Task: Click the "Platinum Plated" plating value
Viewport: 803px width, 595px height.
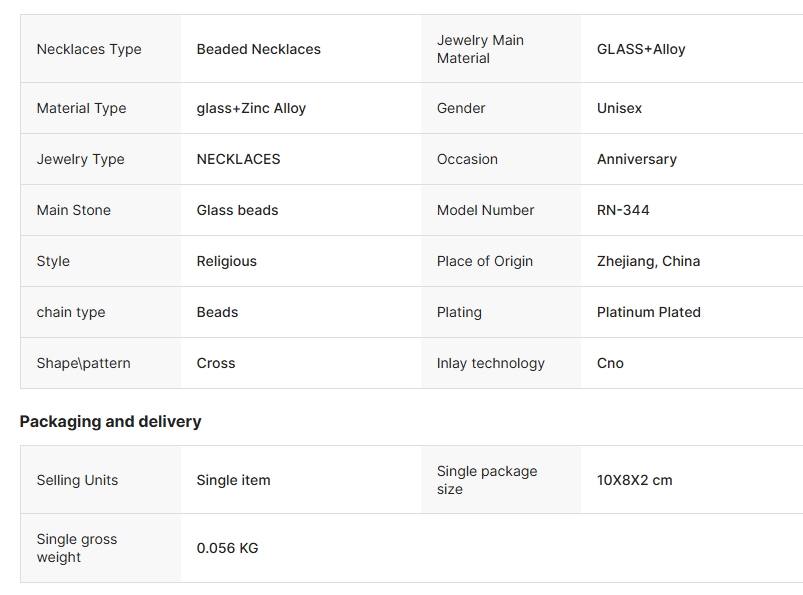Action: point(648,312)
